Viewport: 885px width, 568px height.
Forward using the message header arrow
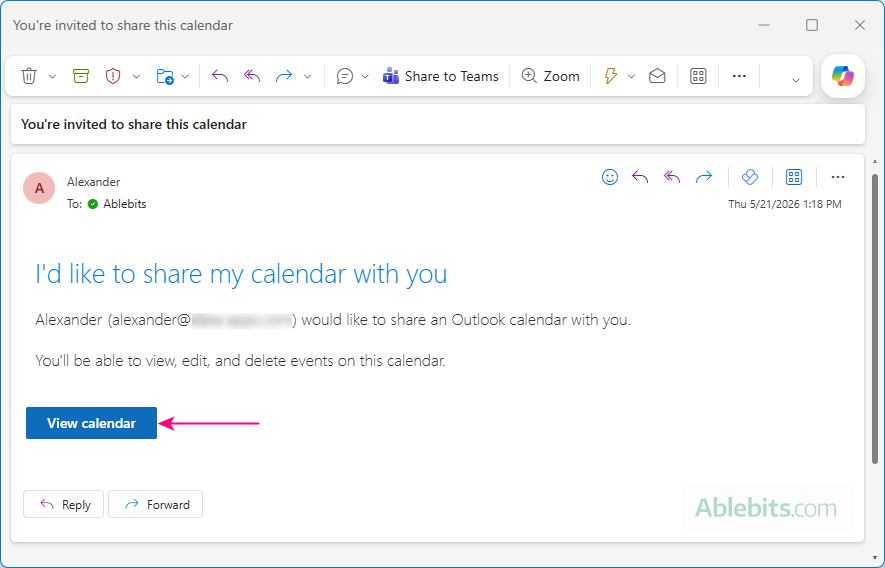pos(704,177)
